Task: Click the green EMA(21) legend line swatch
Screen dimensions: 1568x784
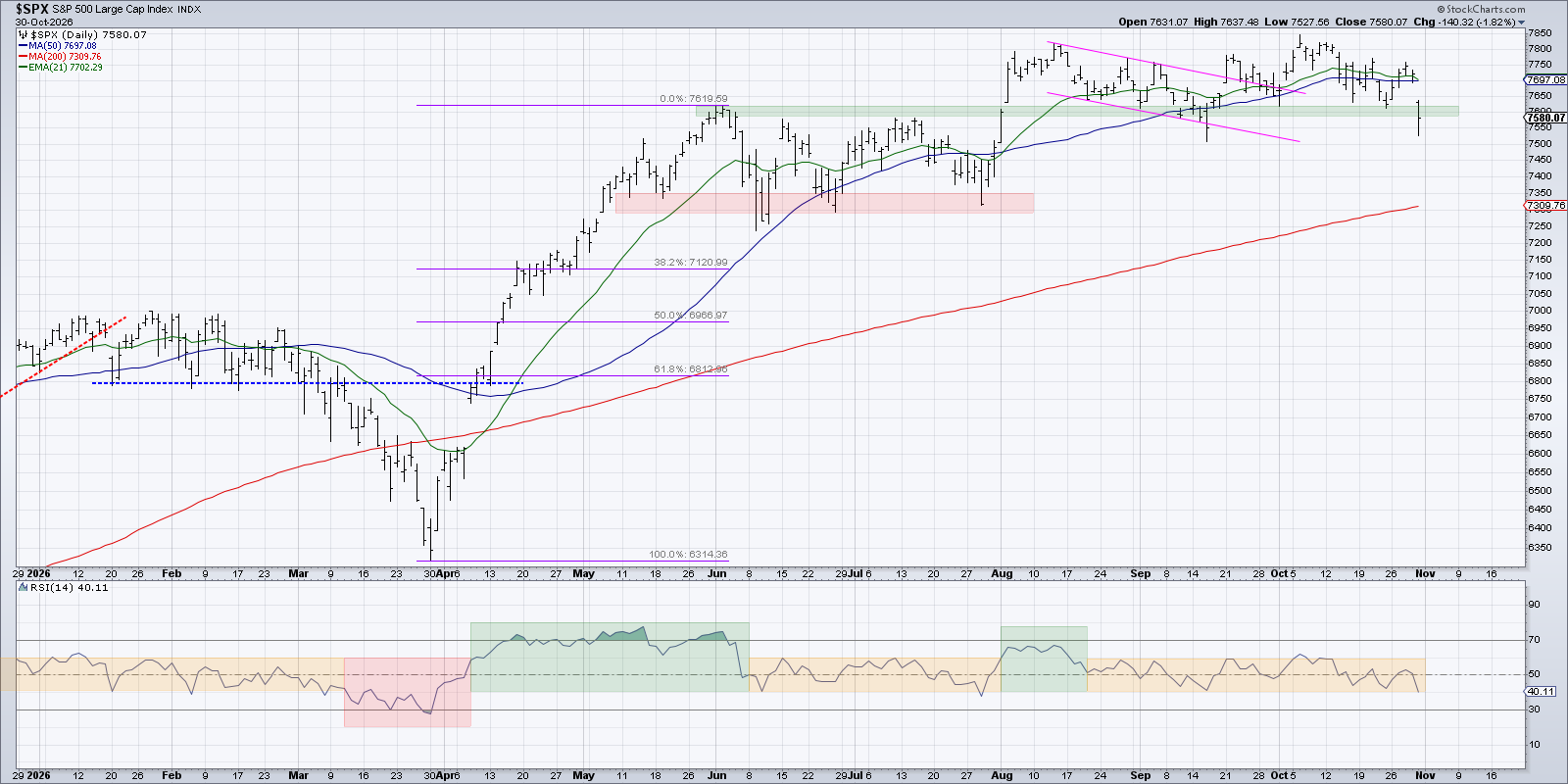Action: coord(23,68)
